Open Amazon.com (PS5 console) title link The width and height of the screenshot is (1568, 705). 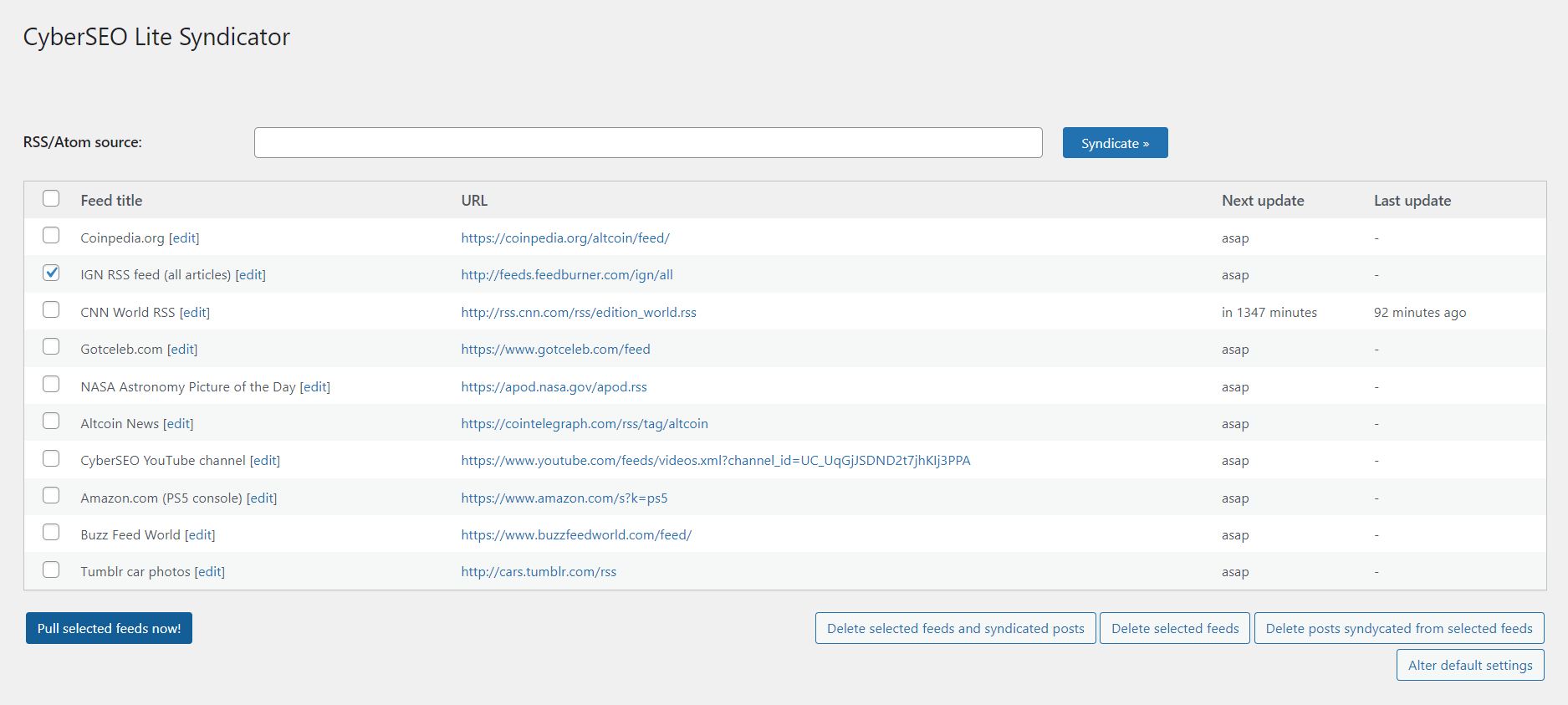[x=161, y=498]
